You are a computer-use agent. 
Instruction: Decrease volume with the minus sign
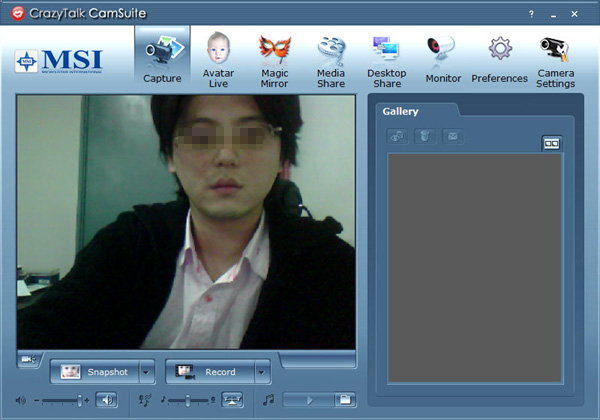pos(37,400)
